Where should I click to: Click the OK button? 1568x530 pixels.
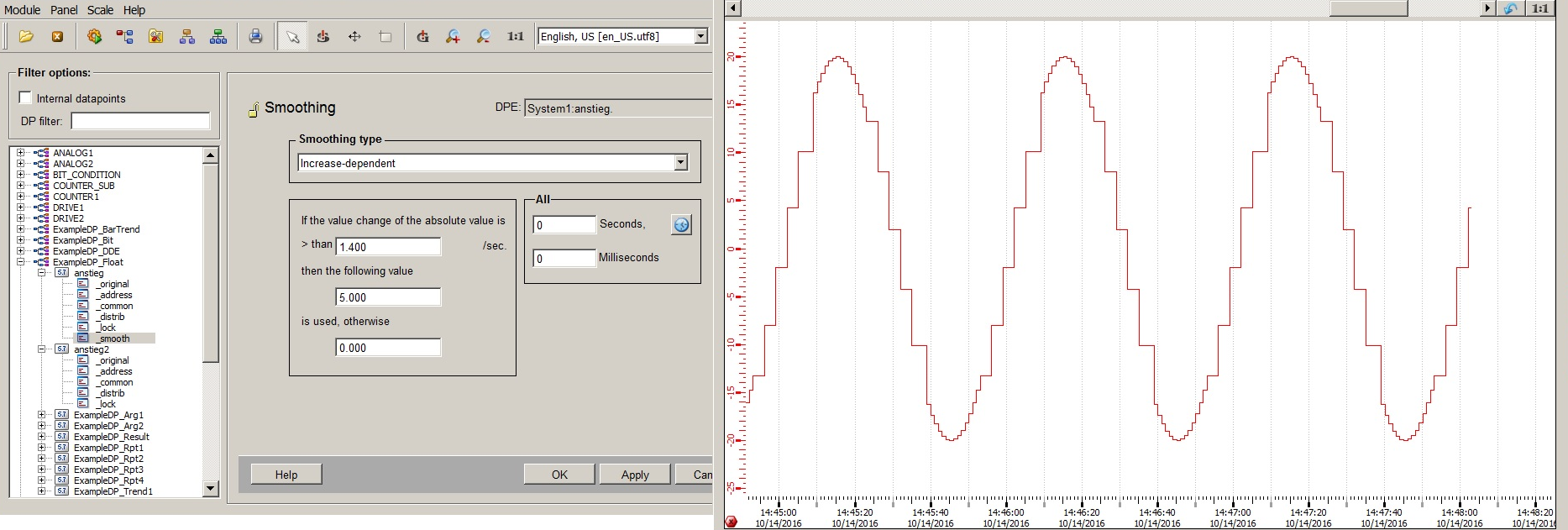tap(559, 475)
